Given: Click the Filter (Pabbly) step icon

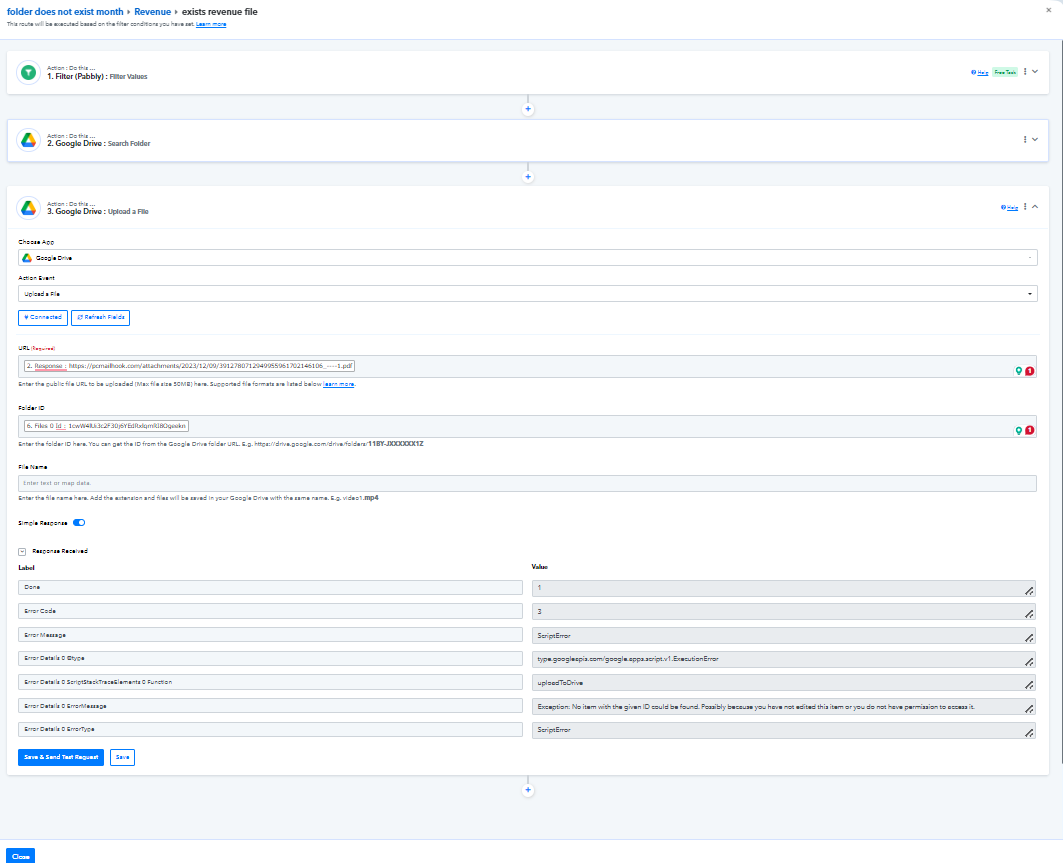Looking at the screenshot, I should [28, 72].
